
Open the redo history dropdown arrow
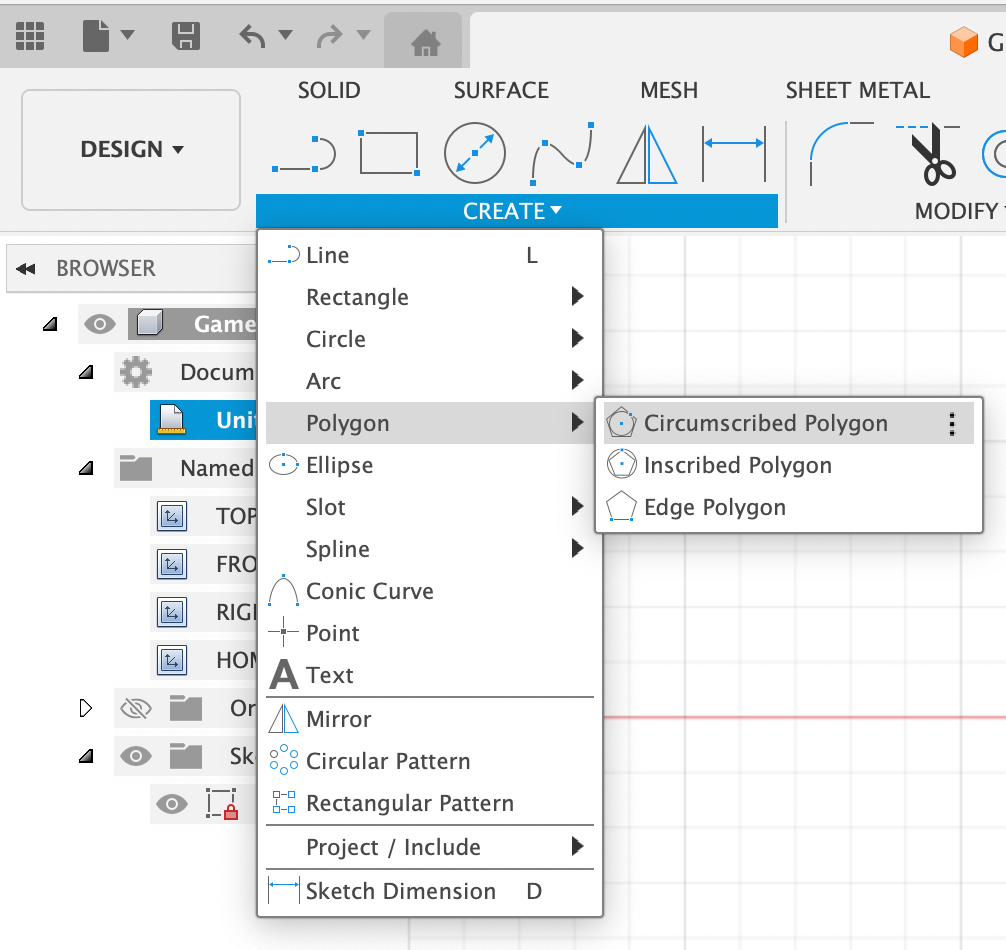click(364, 34)
